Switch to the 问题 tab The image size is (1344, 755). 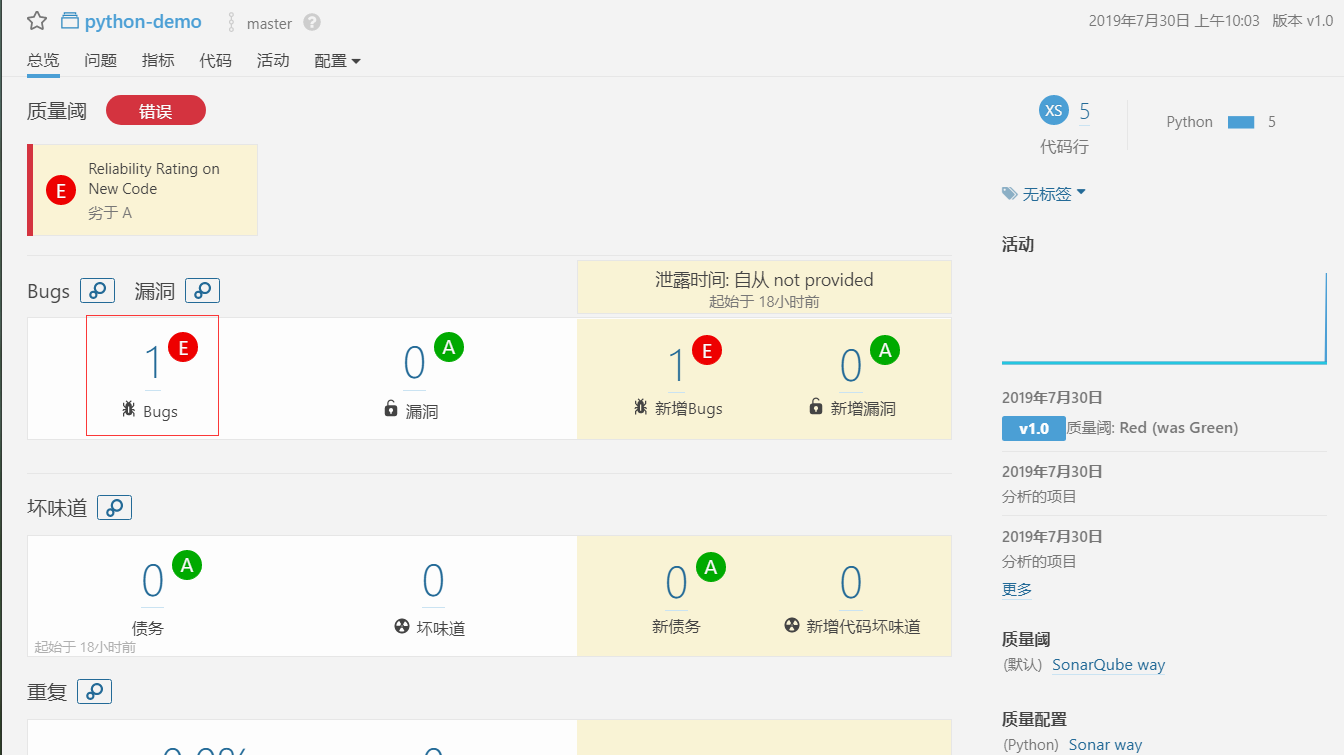click(101, 60)
